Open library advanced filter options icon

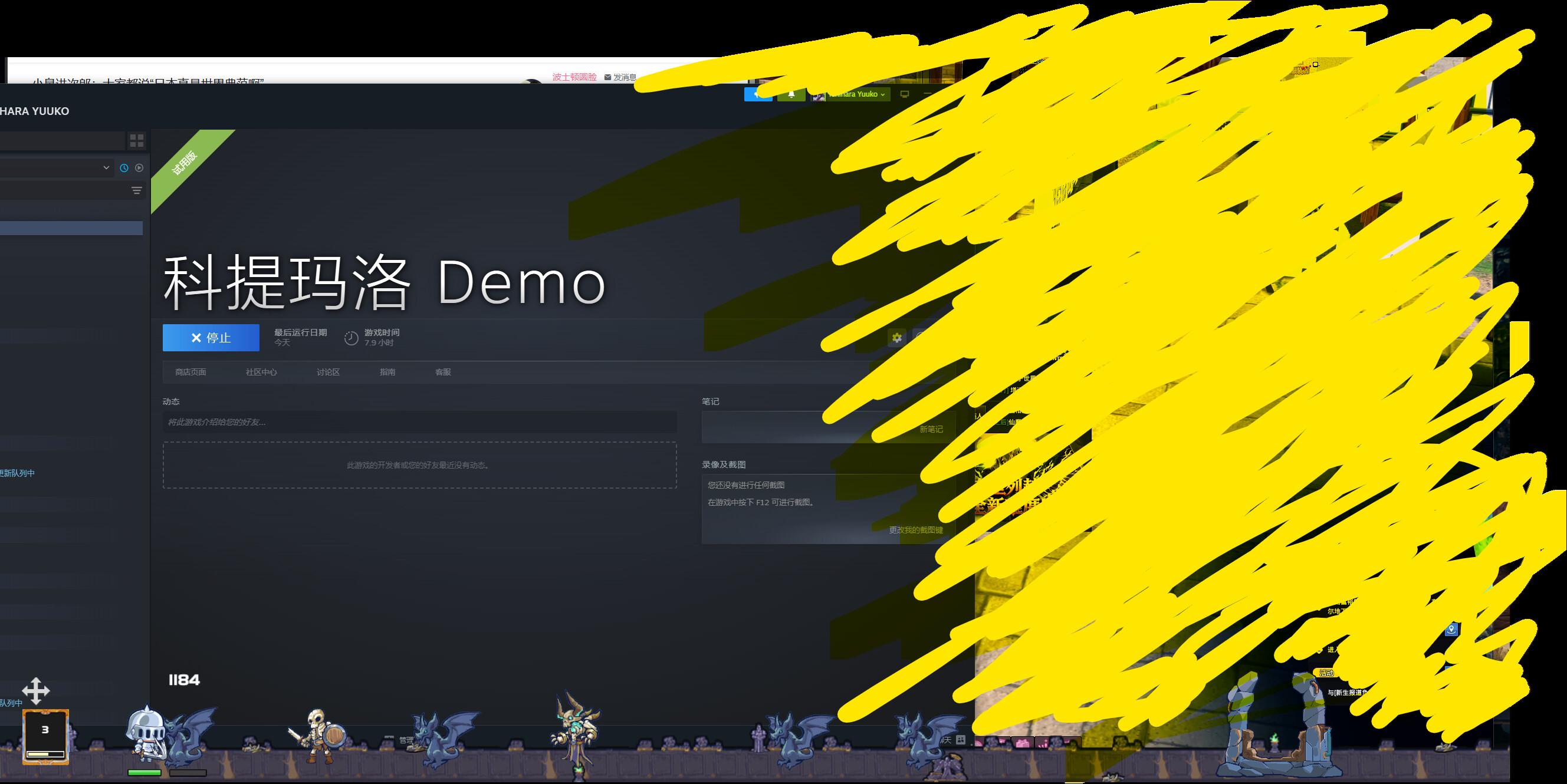click(x=137, y=191)
